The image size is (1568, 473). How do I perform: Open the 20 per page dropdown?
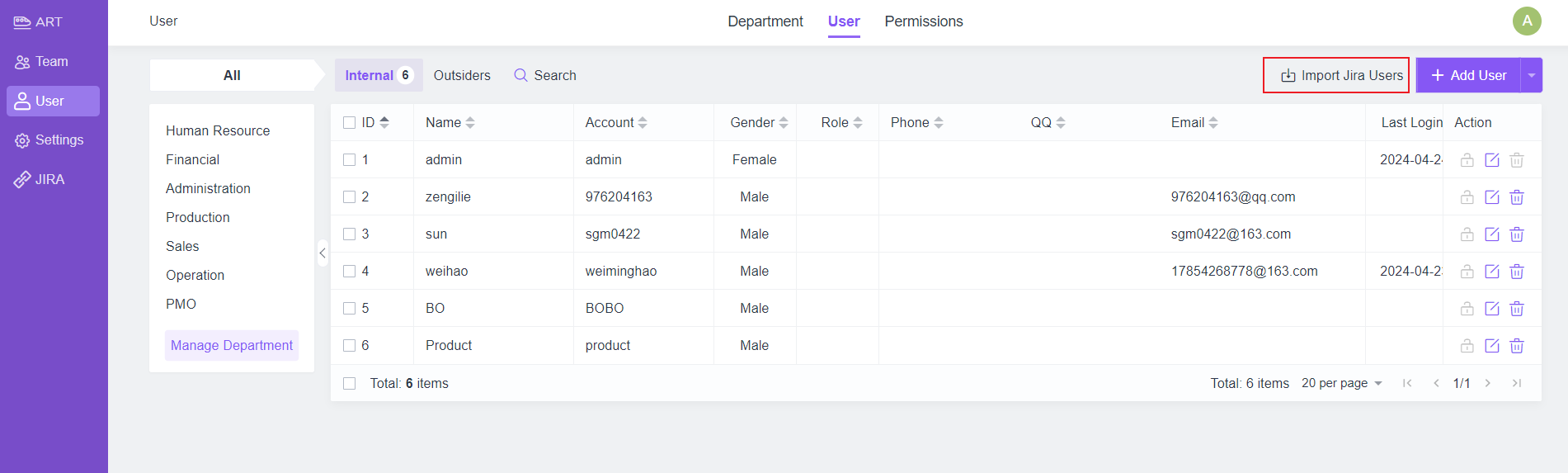coord(1341,383)
